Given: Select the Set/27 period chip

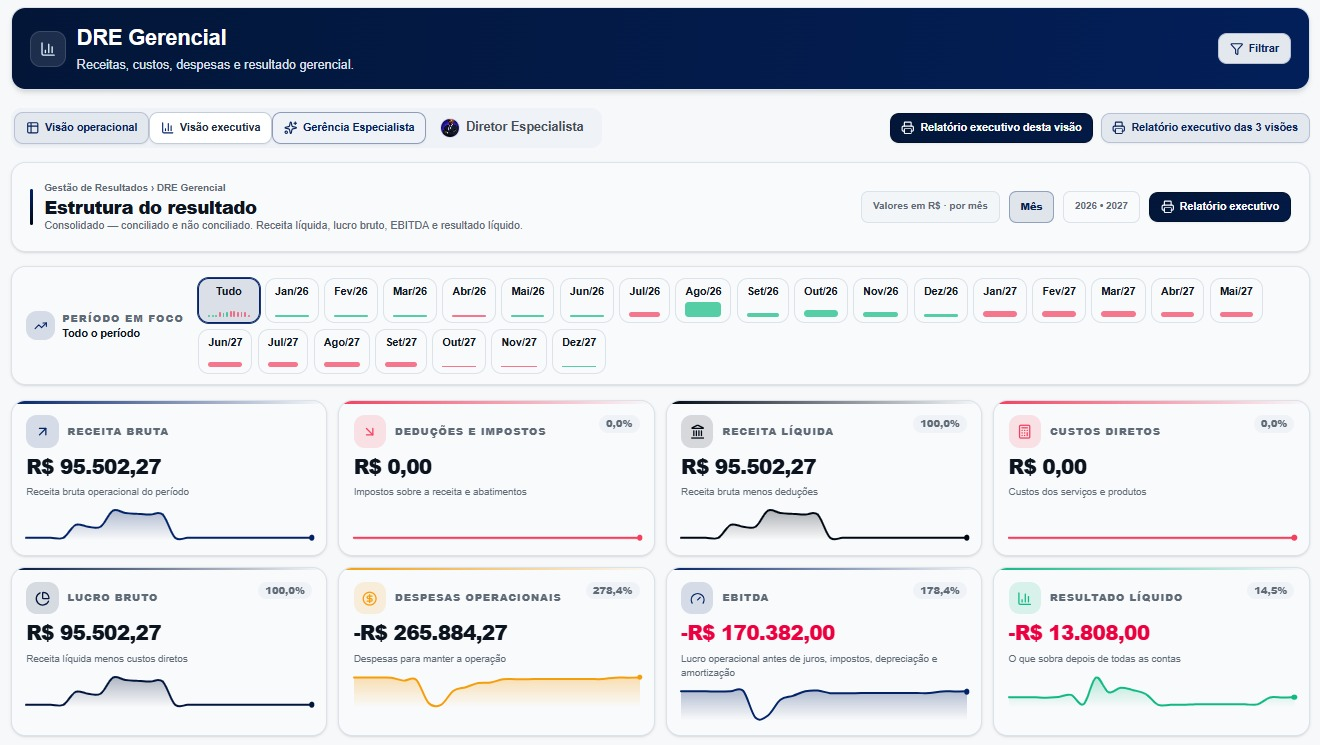Looking at the screenshot, I should tap(401, 351).
